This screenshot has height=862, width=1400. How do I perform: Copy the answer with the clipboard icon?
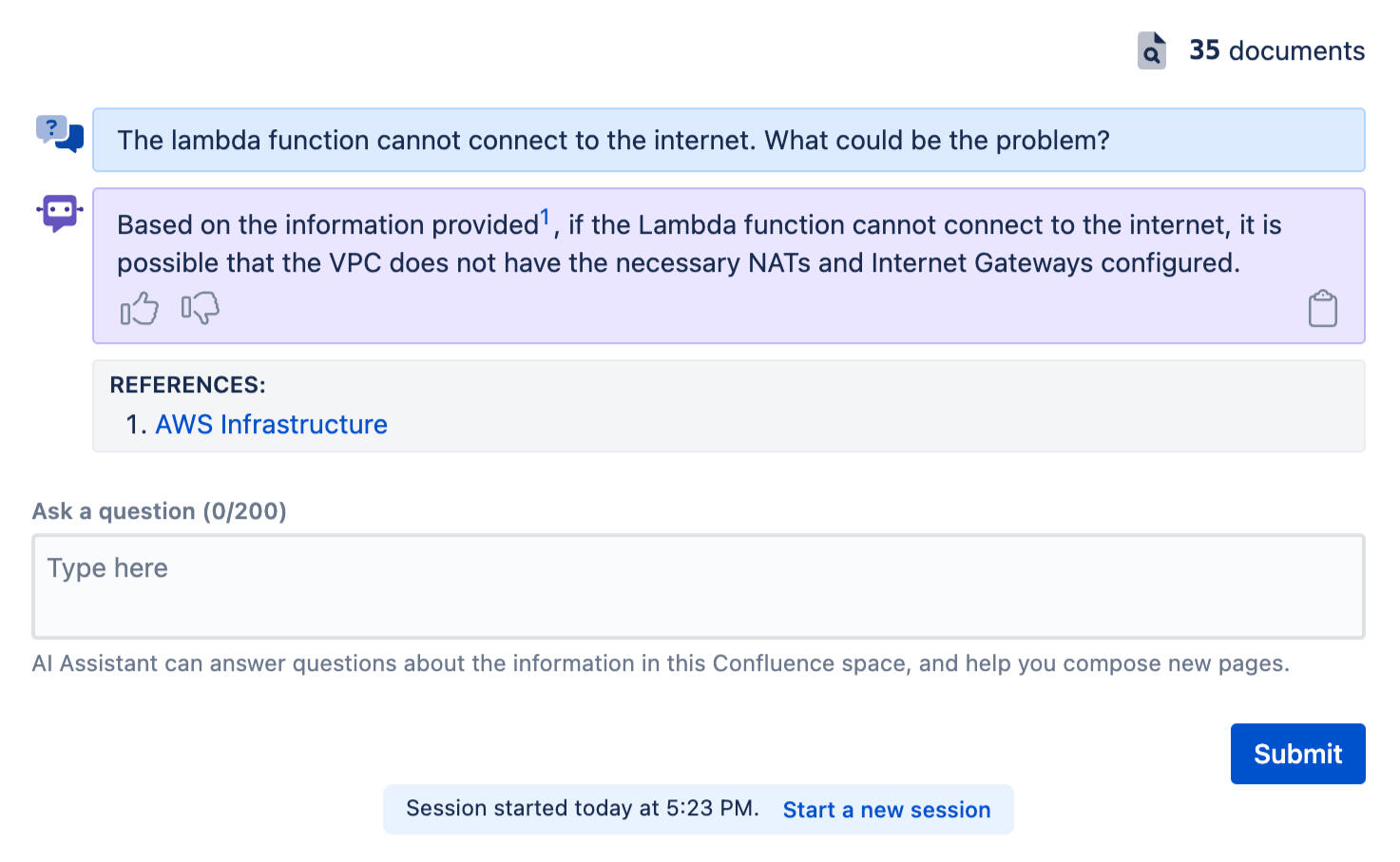pyautogui.click(x=1322, y=309)
